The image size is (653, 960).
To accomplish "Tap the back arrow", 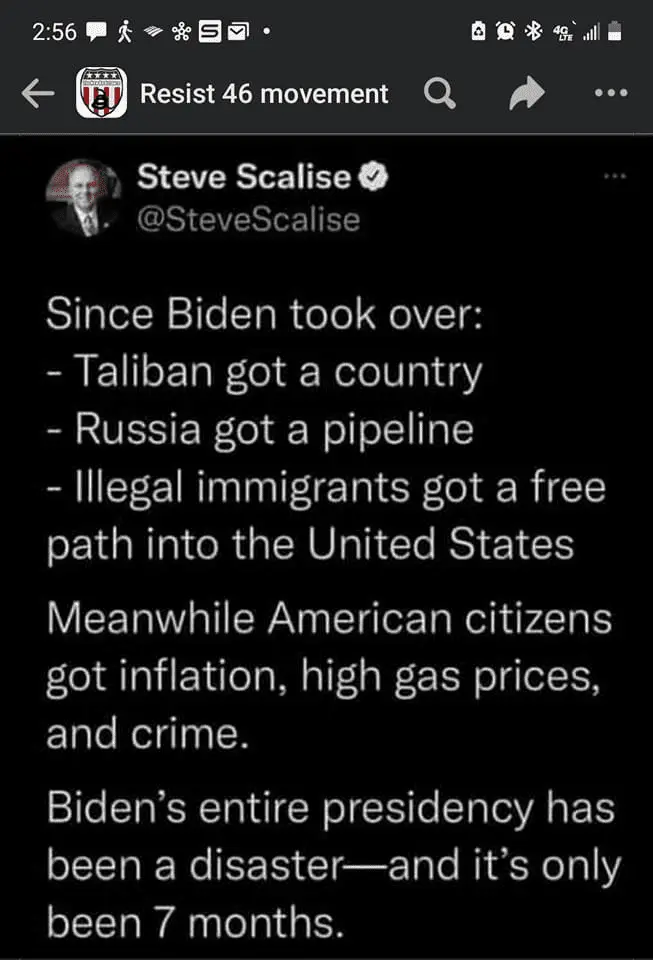I will [x=37, y=94].
